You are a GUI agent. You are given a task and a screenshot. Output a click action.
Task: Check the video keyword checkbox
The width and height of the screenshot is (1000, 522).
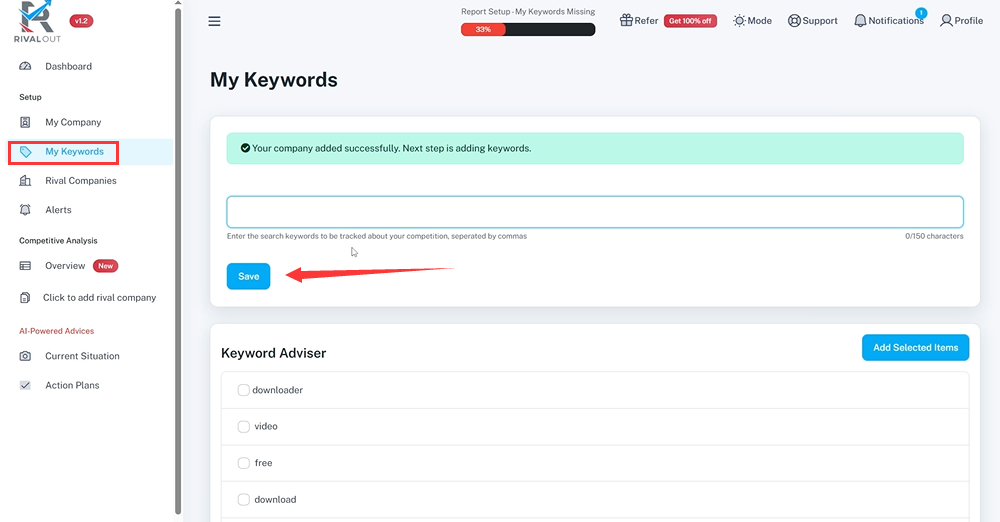pyautogui.click(x=244, y=426)
